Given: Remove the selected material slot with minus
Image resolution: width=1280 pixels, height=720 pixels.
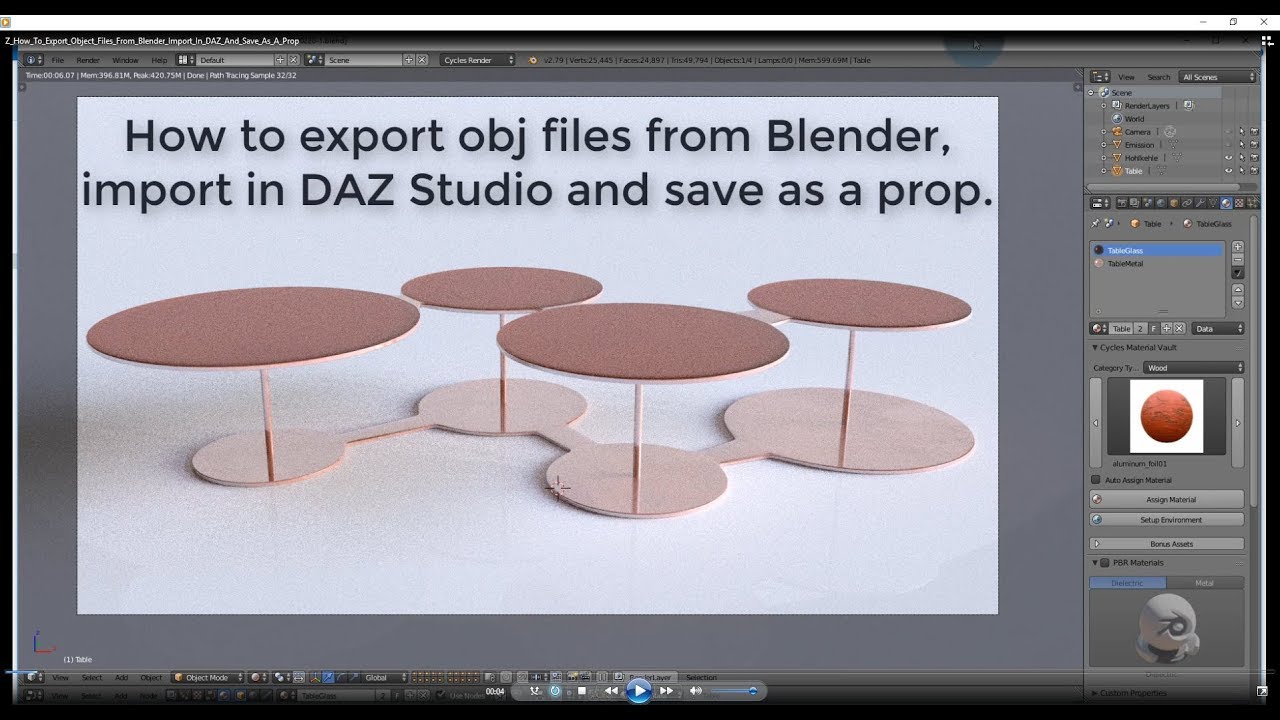Looking at the screenshot, I should (1238, 260).
